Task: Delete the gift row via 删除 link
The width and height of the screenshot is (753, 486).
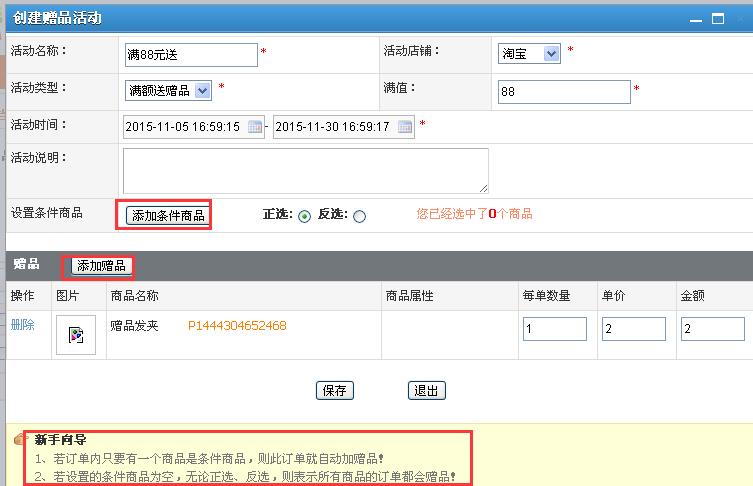Action: (22, 325)
